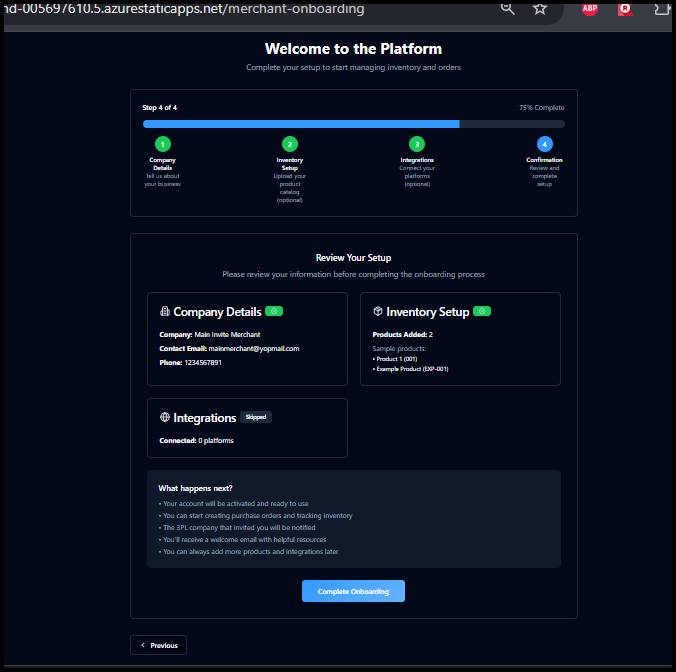Click company name Main Invite Merchant
Screen dimensions: 676x672
tap(227, 334)
